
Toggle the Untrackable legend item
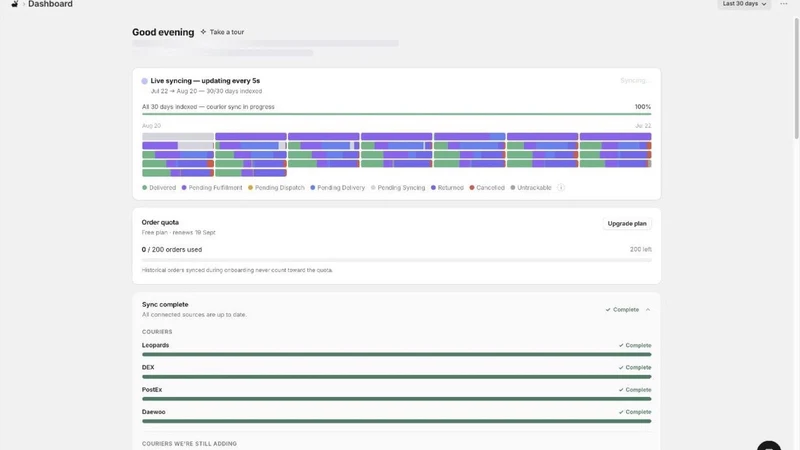531,188
